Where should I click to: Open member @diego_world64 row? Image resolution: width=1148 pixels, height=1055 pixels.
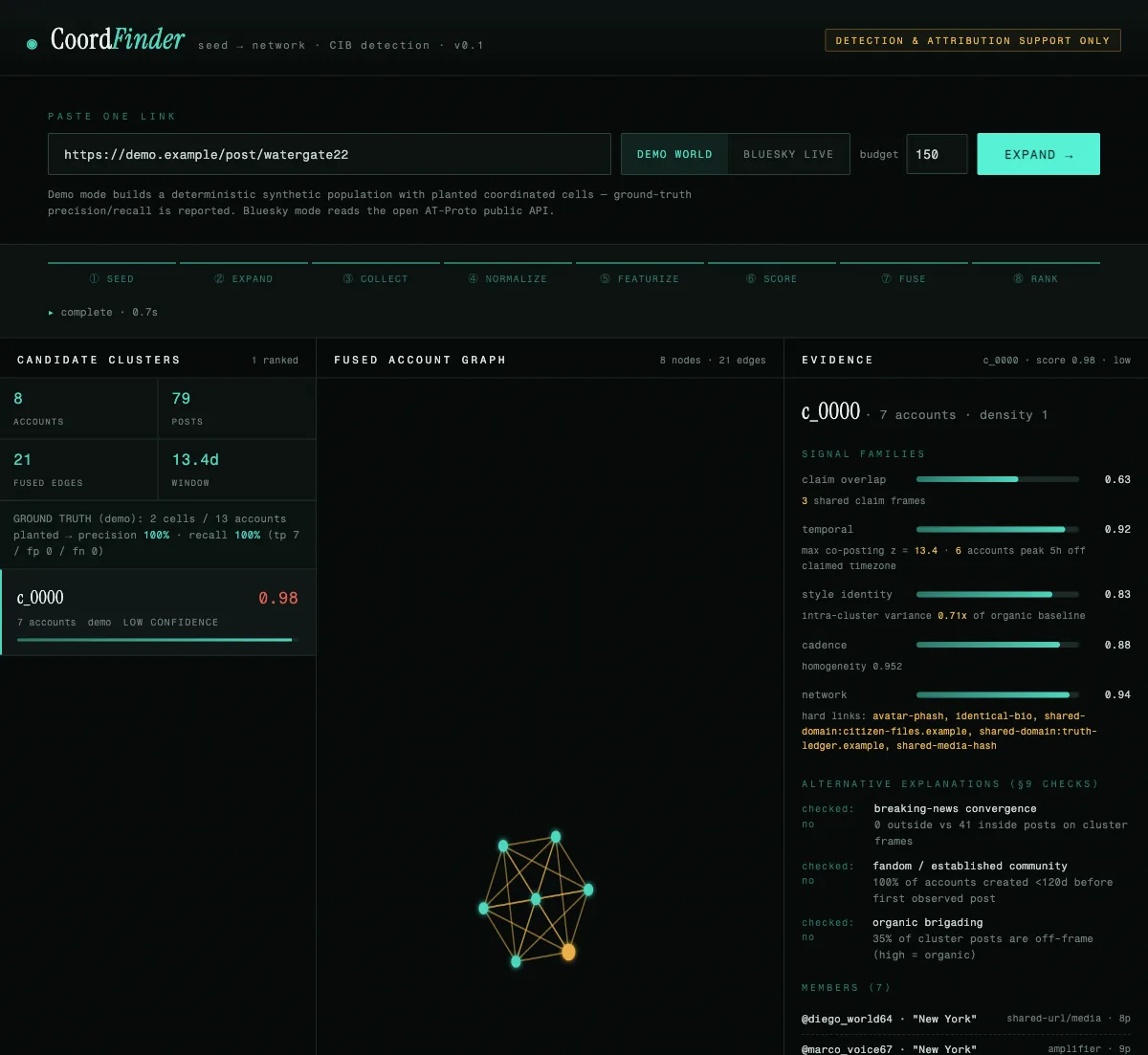(966, 1019)
